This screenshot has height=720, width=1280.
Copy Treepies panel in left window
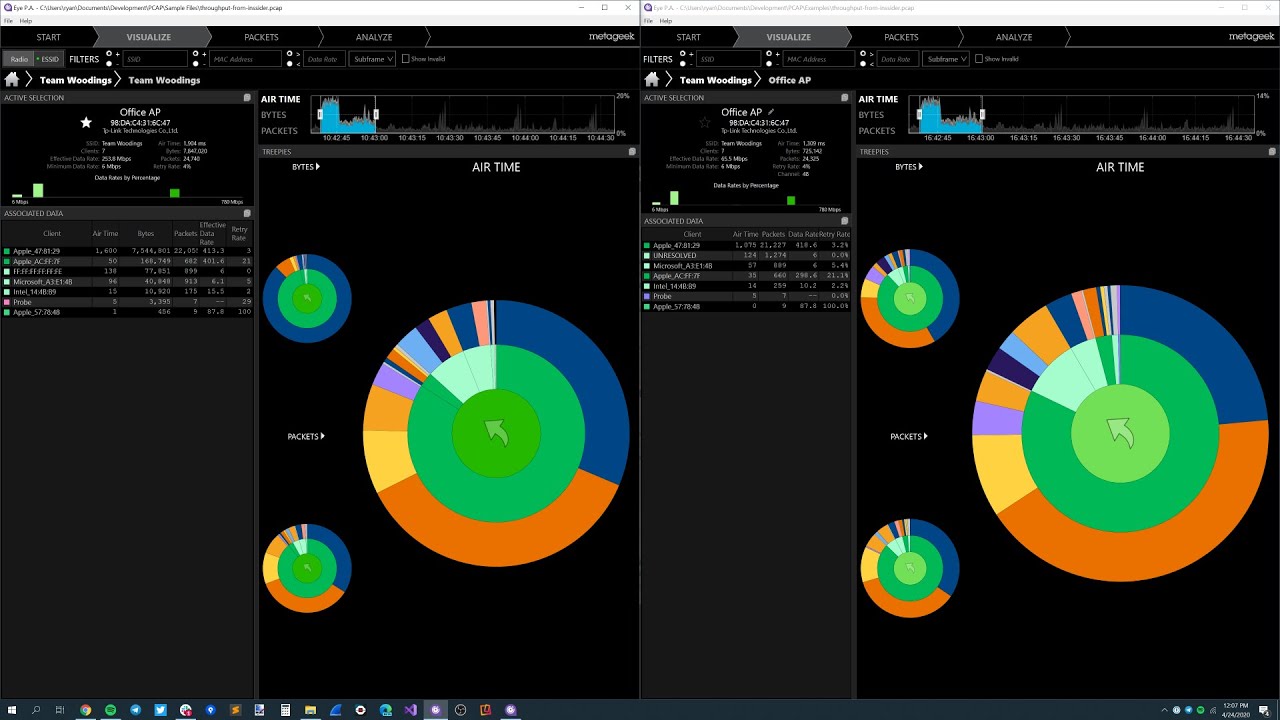(x=632, y=152)
